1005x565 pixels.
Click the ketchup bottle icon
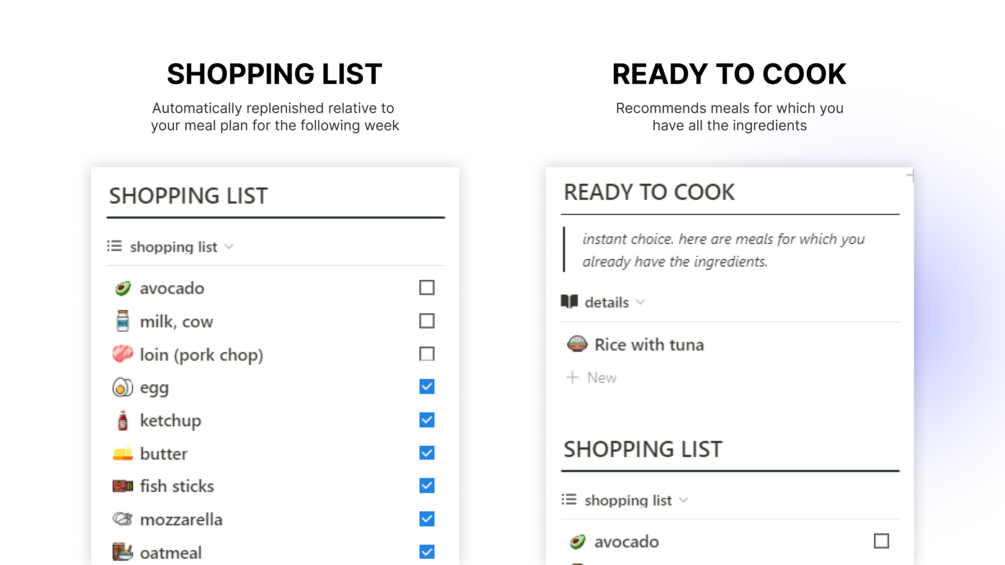(122, 420)
